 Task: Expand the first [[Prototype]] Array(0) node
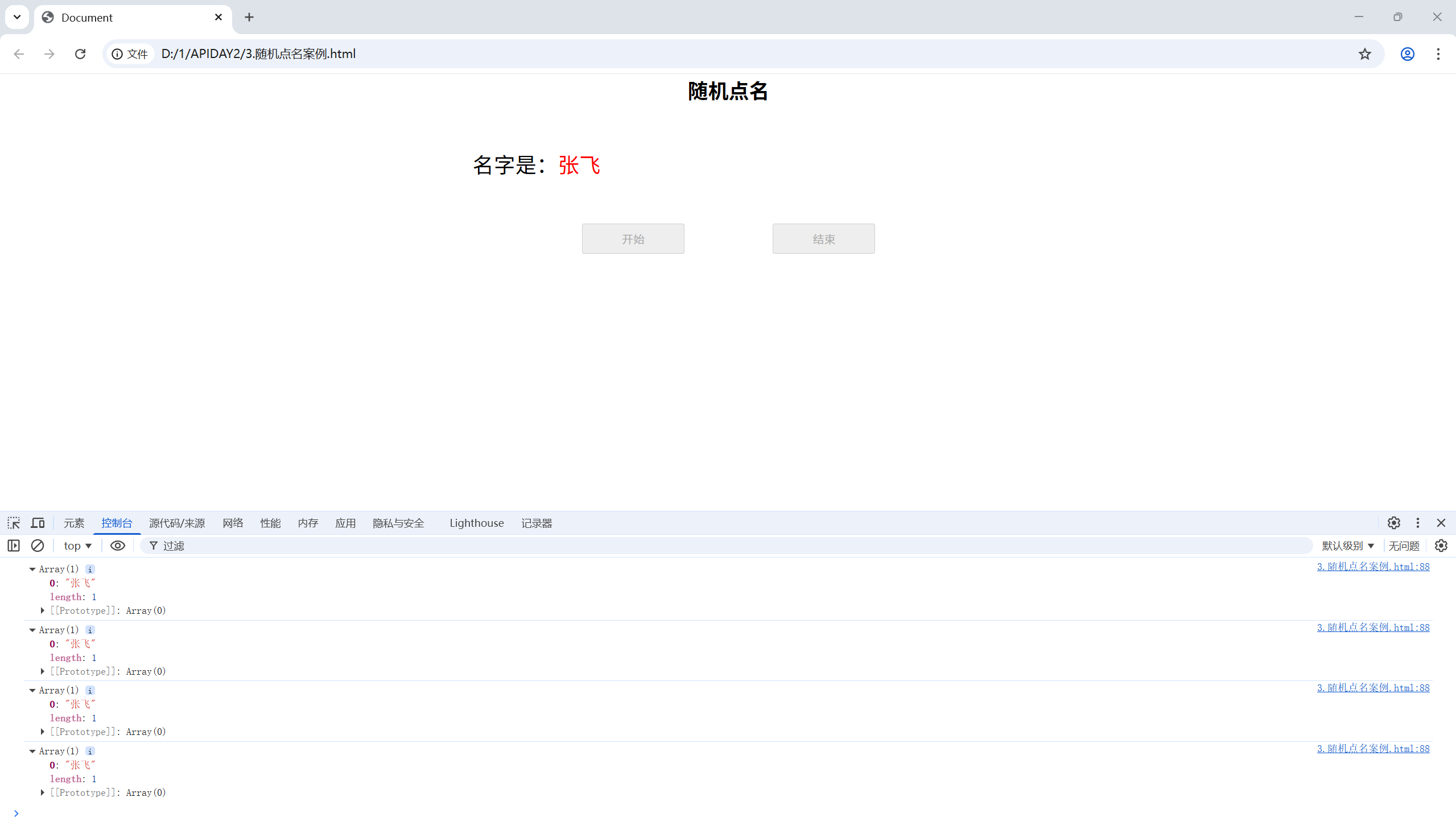[43, 610]
